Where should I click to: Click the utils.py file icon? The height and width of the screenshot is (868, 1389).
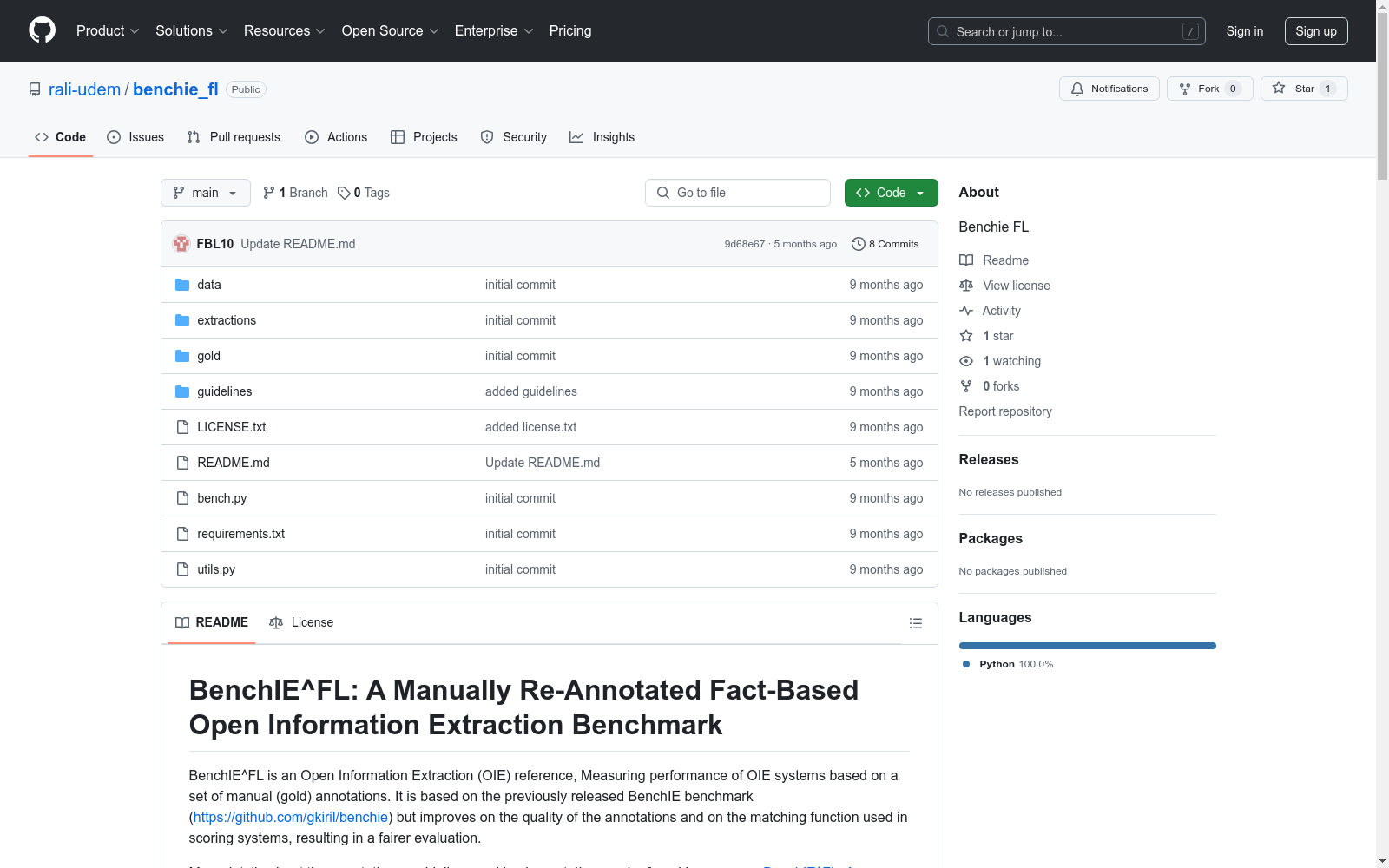pos(182,569)
